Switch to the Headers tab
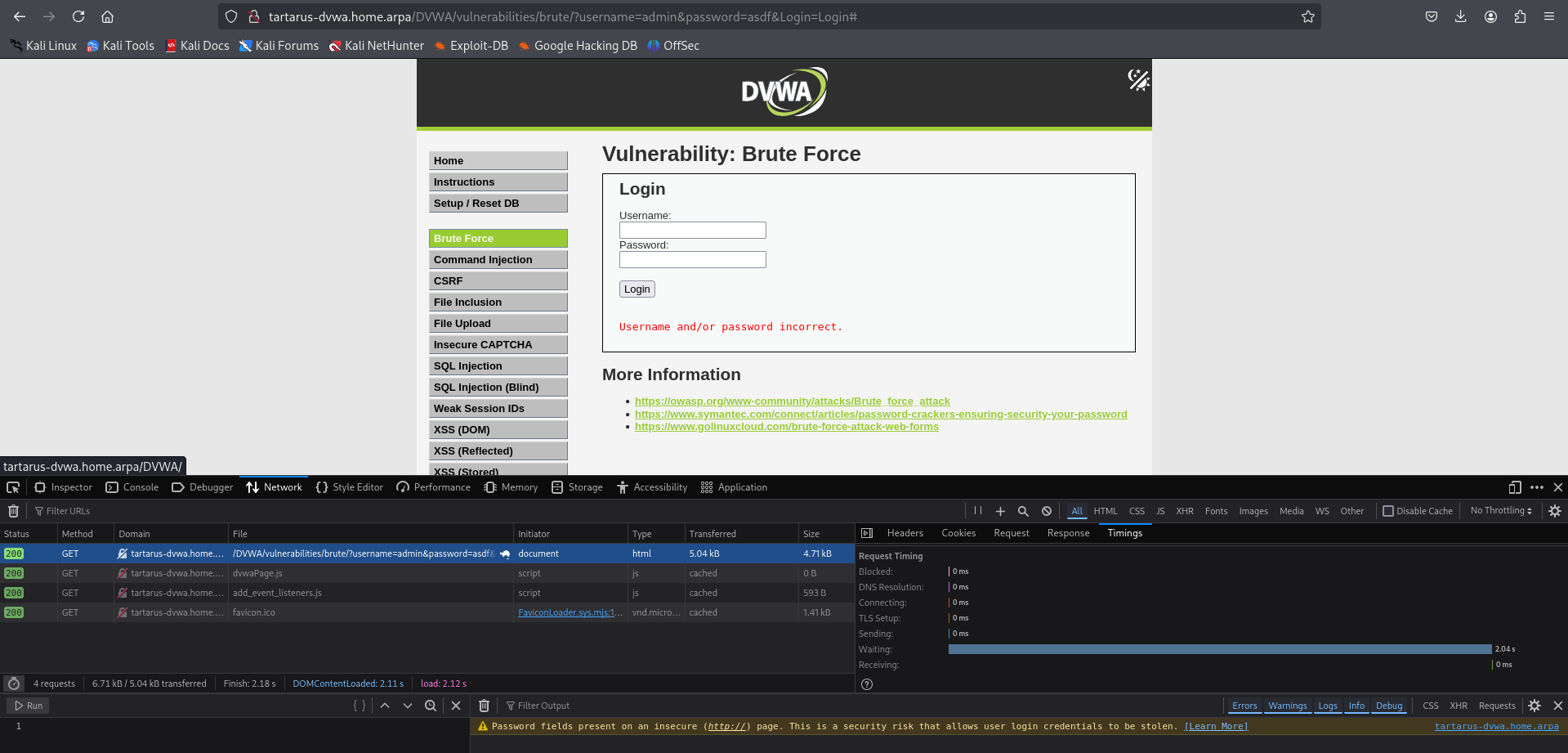This screenshot has height=753, width=1568. 905,533
